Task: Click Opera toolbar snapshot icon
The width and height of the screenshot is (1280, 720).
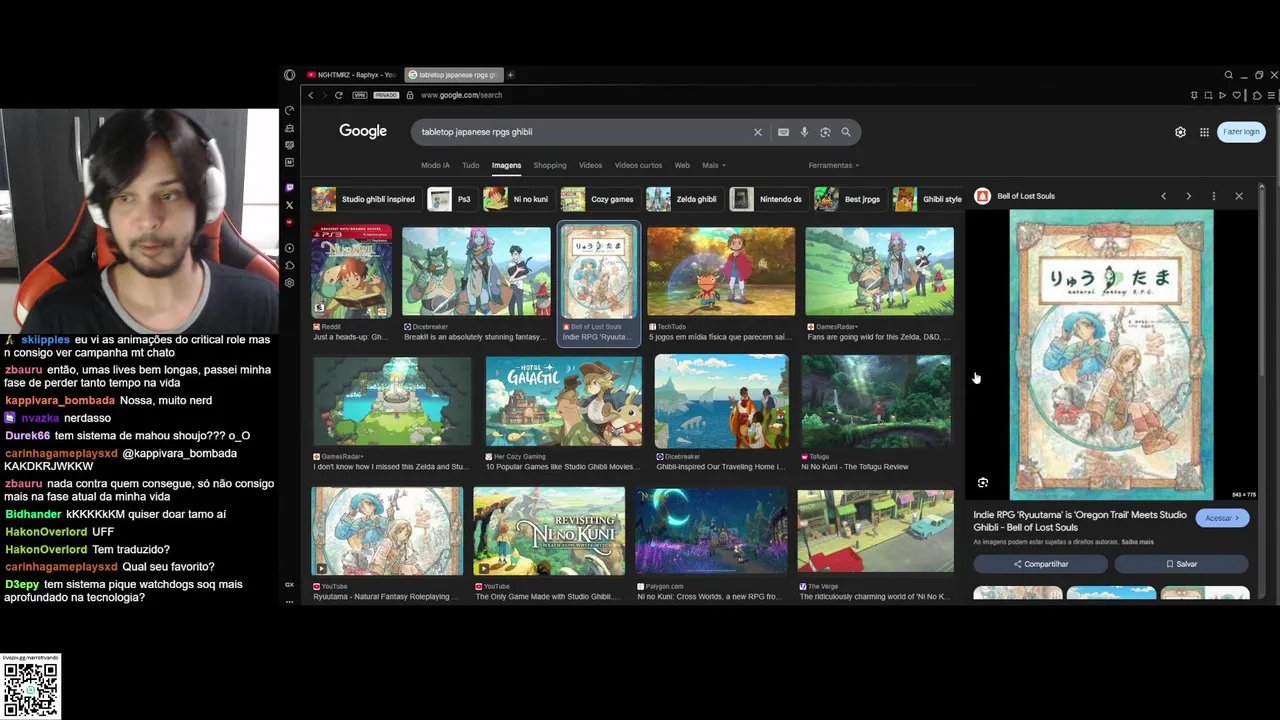Action: (x=1207, y=95)
